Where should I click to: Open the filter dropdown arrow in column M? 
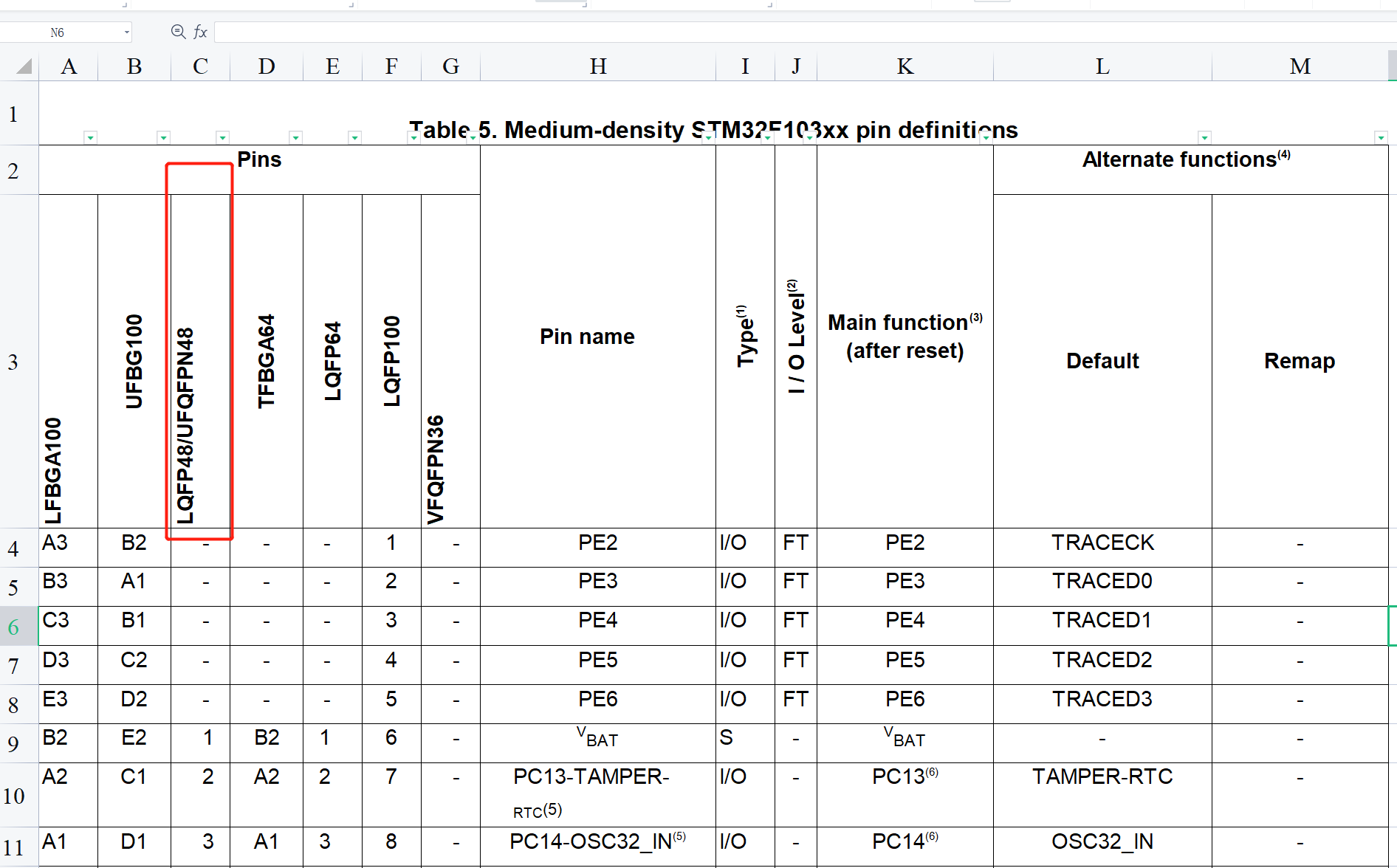(1381, 137)
